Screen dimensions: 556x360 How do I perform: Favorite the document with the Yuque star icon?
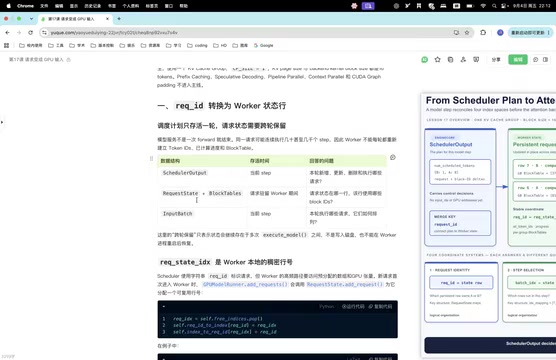(x=438, y=60)
